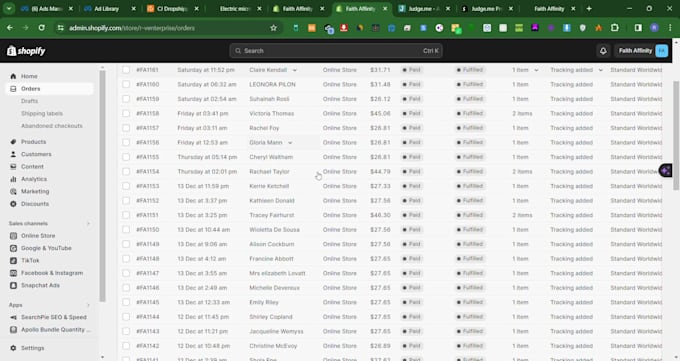The width and height of the screenshot is (680, 361).
Task: Click the browser address bar URL
Action: point(132,28)
